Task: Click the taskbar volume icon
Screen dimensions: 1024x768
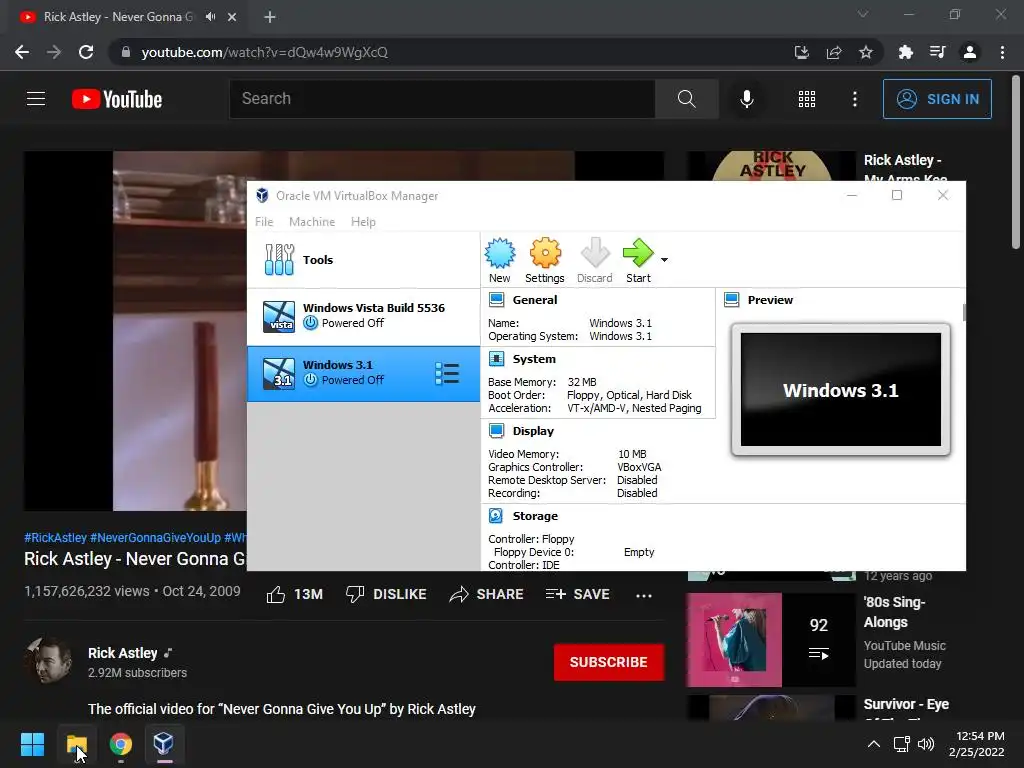Action: coord(925,744)
